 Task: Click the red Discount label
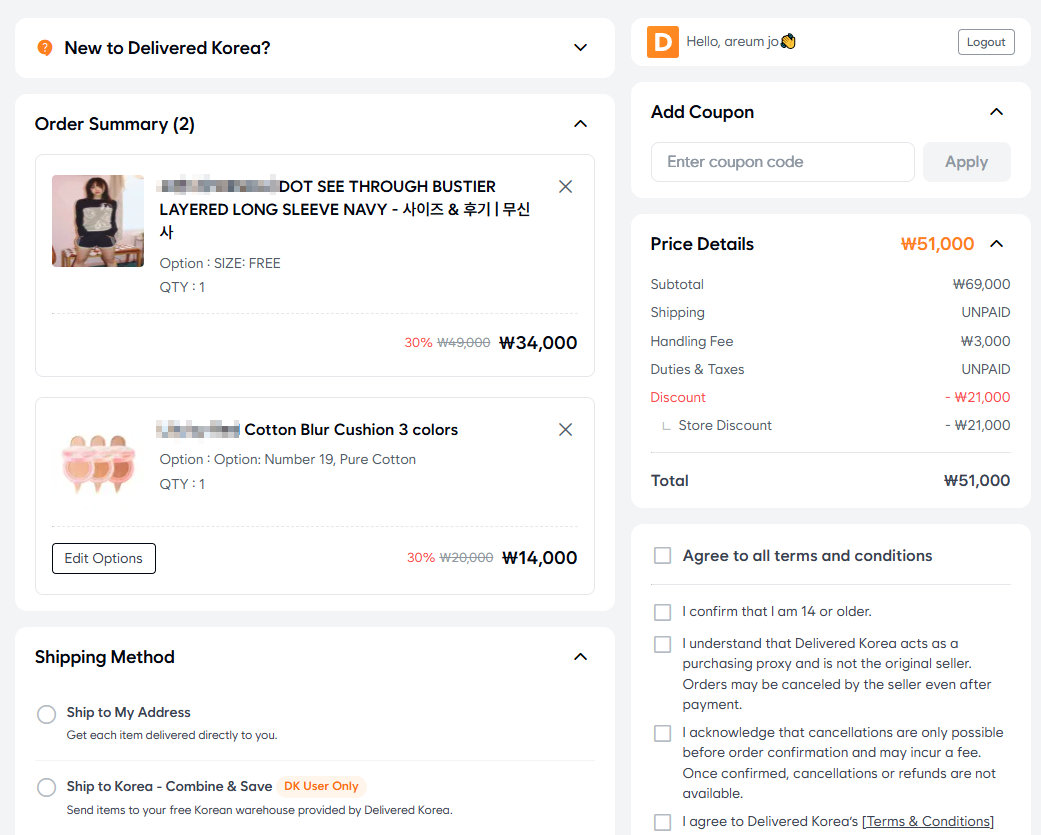click(678, 398)
